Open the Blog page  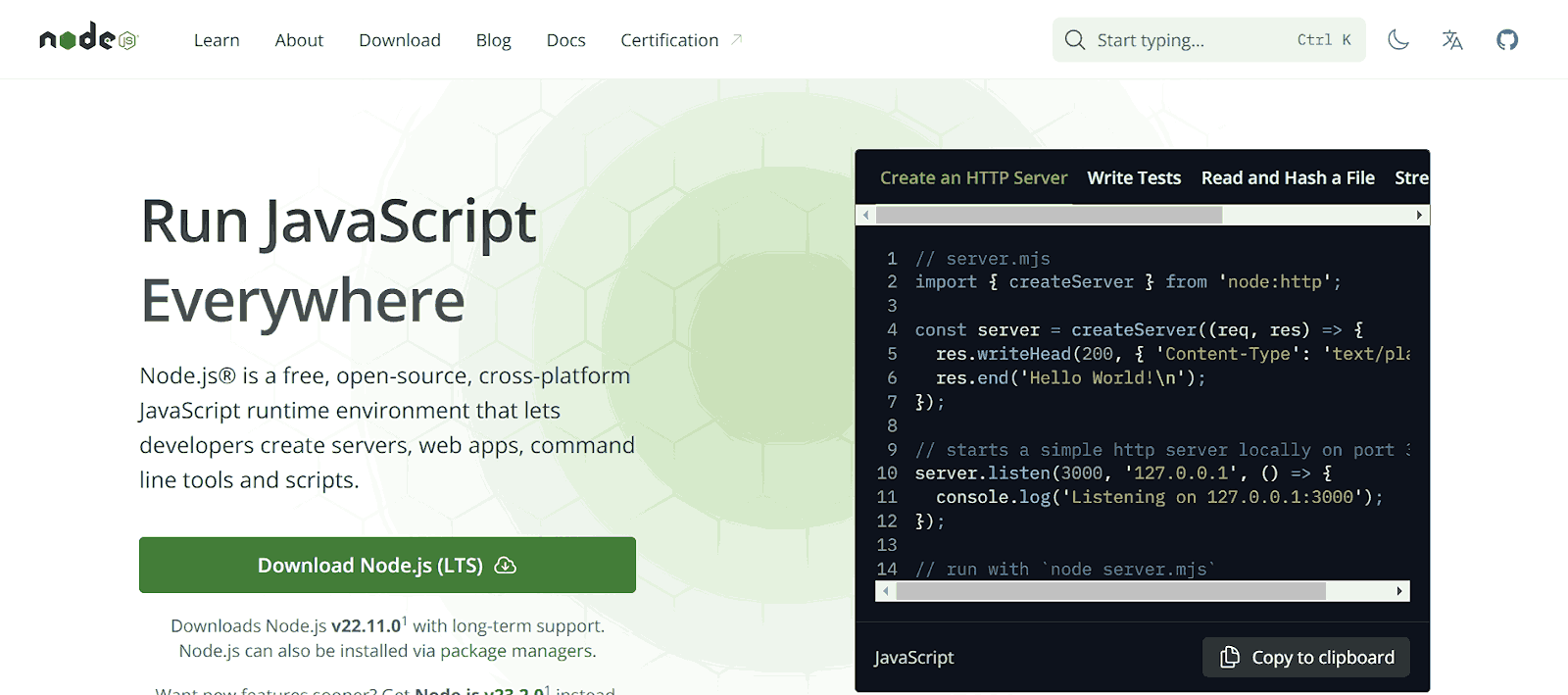coord(494,40)
